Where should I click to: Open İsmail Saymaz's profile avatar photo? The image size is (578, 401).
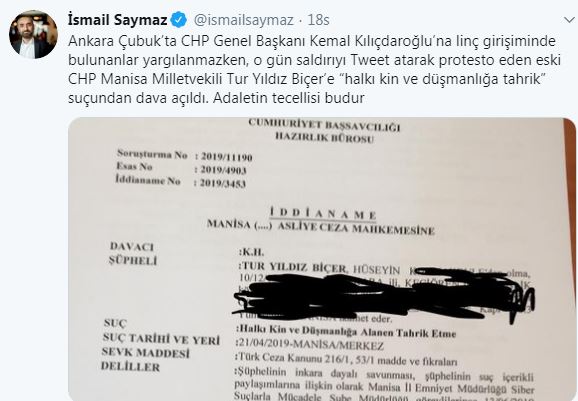[33, 34]
